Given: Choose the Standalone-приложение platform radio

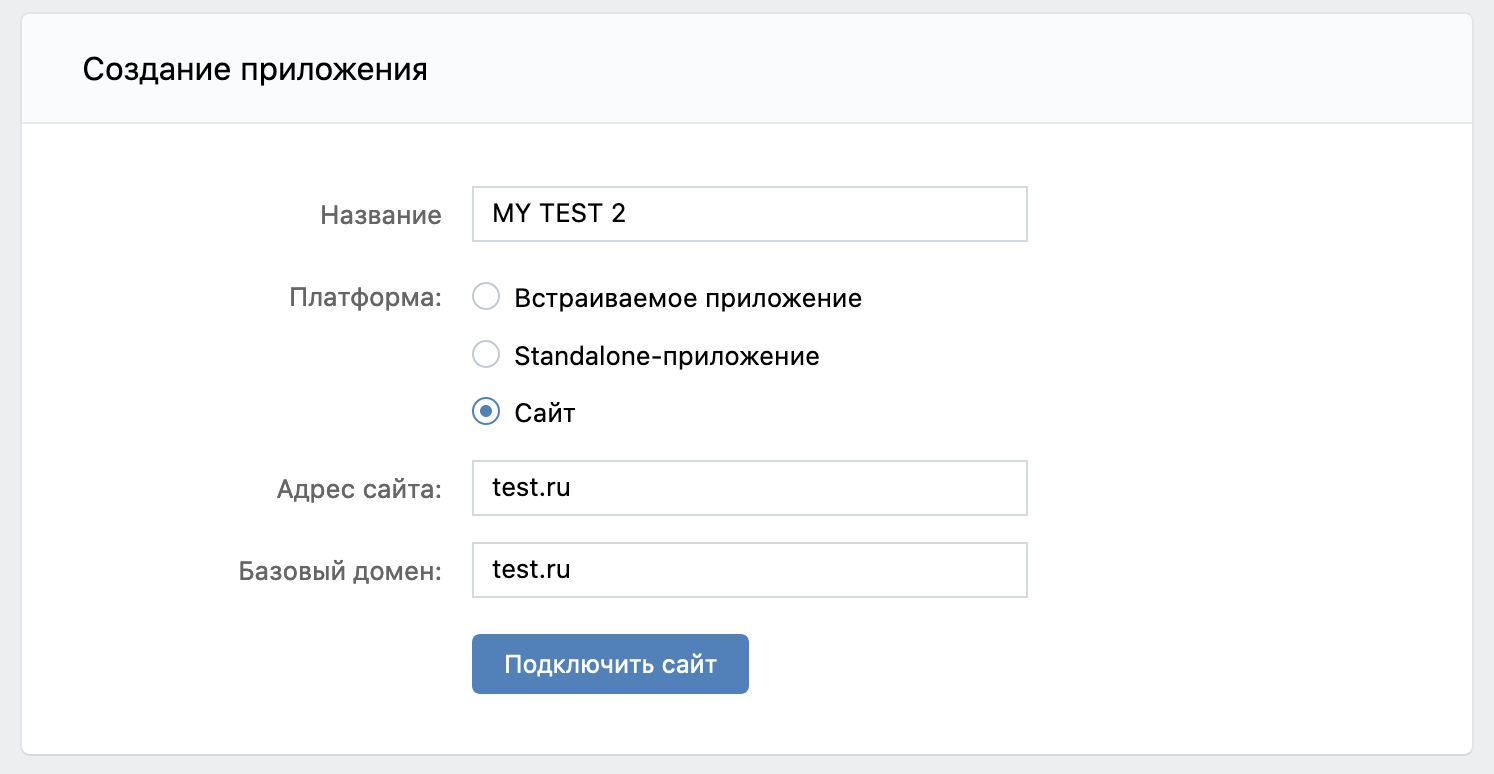Looking at the screenshot, I should point(486,355).
